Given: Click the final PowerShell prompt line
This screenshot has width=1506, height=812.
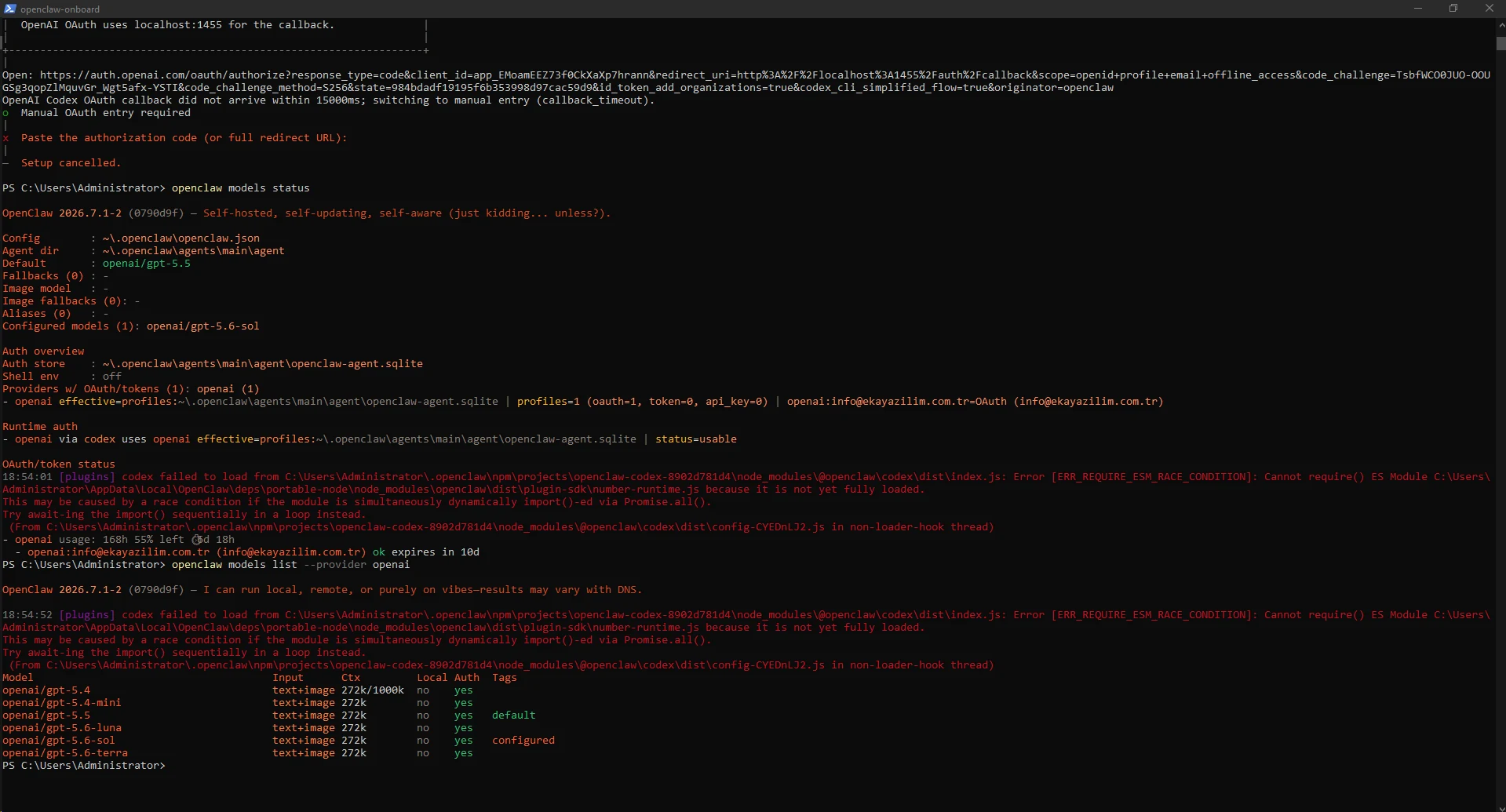Looking at the screenshot, I should (84, 766).
